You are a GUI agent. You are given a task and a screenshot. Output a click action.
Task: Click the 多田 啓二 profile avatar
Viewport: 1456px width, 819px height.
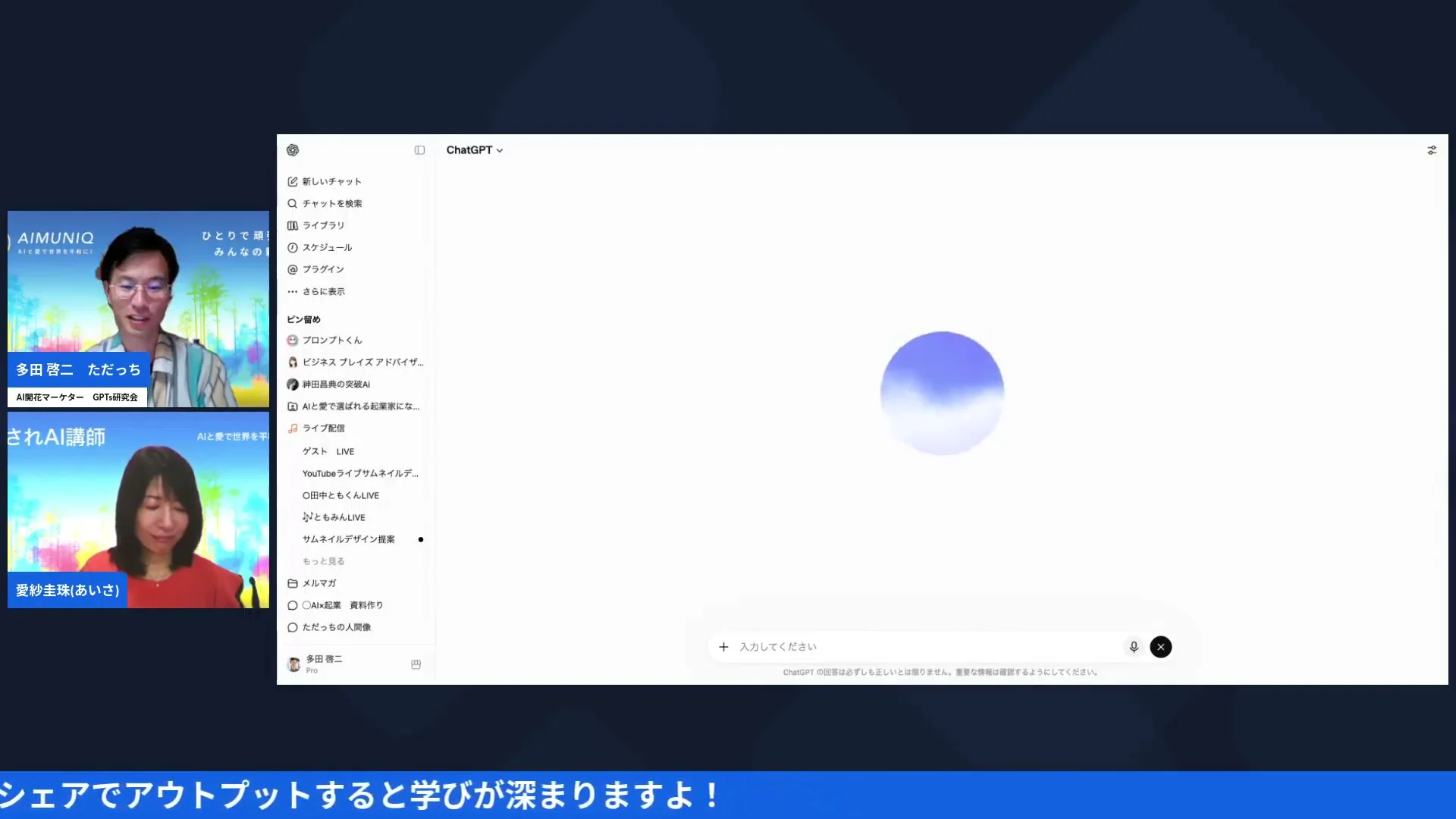294,664
